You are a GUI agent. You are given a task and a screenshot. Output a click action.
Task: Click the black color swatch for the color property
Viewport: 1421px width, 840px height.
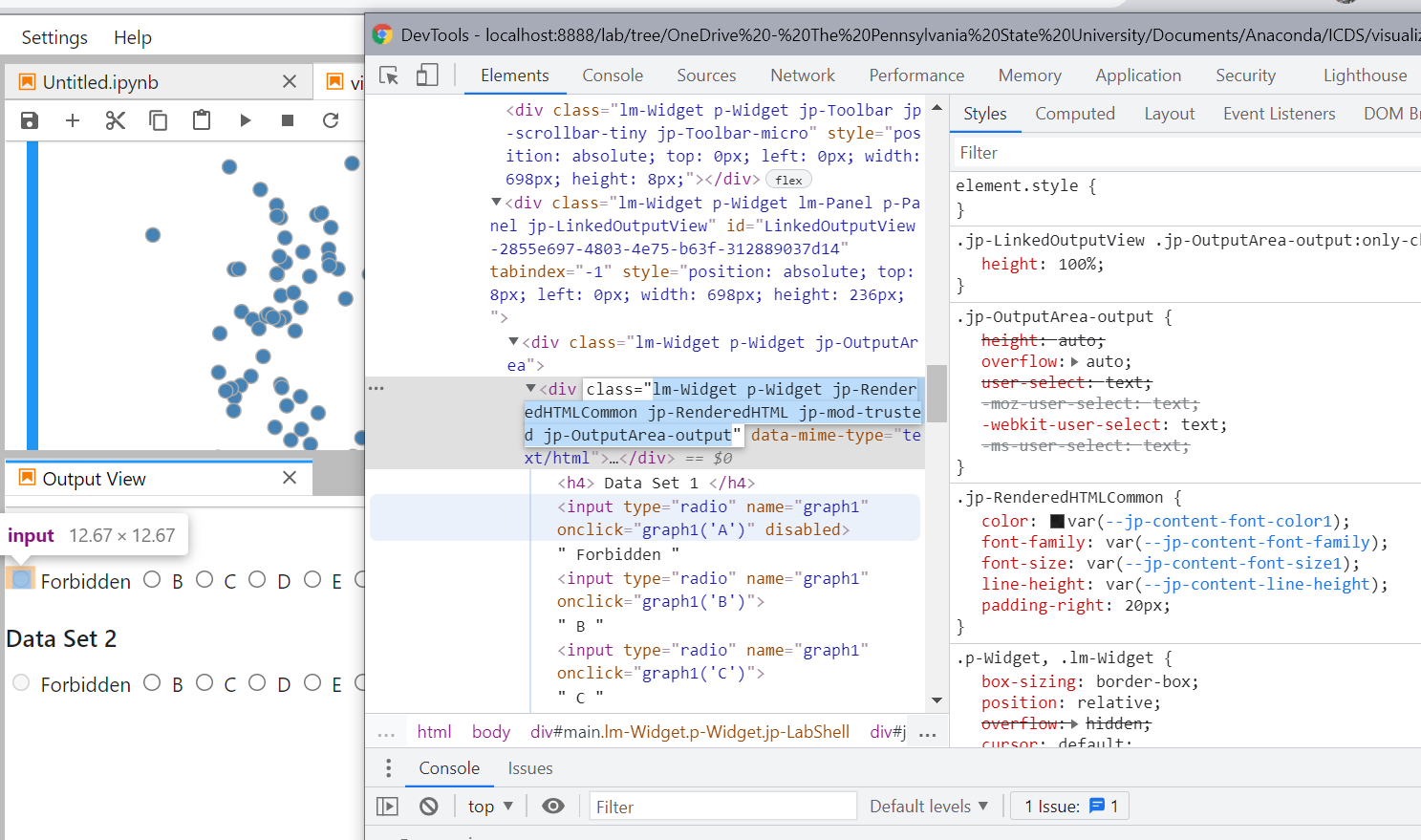point(1057,522)
